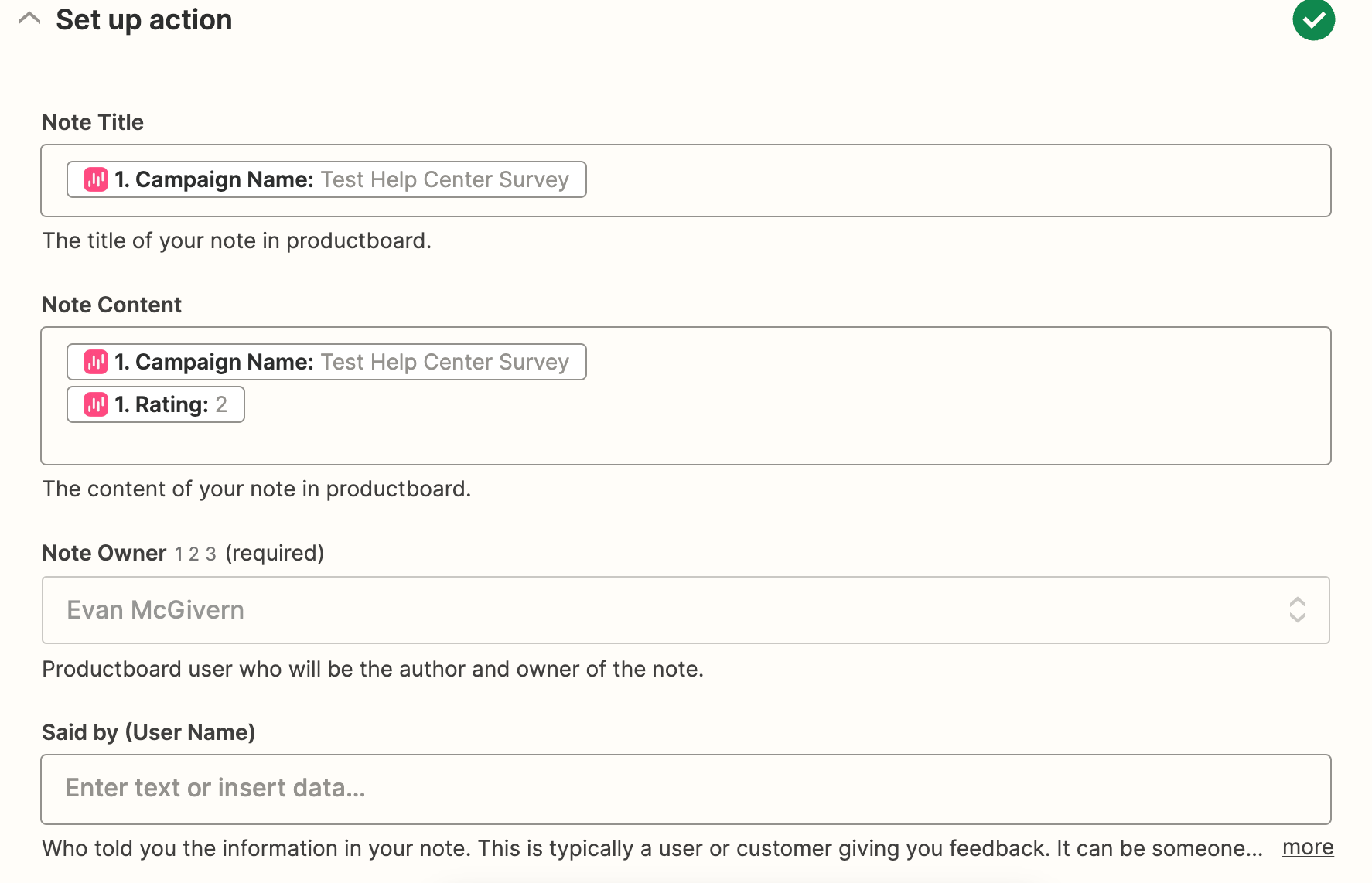The image size is (1372, 883).
Task: Collapse the Set up action section
Action: coord(29,19)
